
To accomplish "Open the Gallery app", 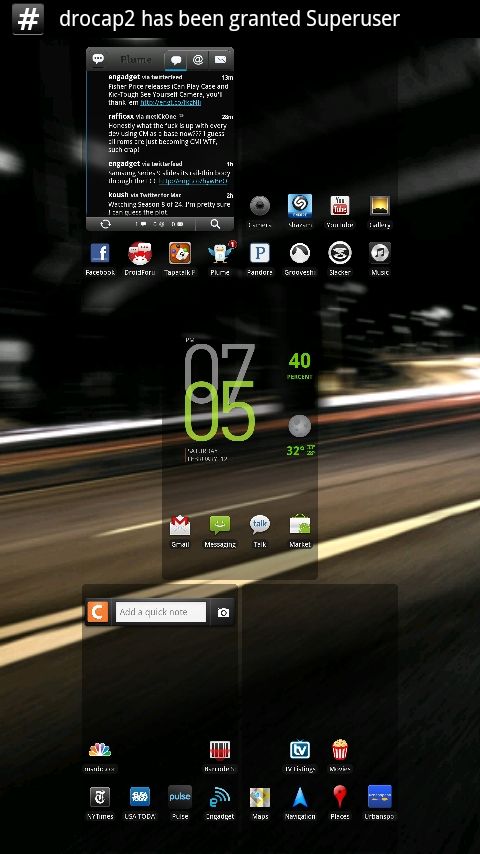I will click(x=380, y=206).
